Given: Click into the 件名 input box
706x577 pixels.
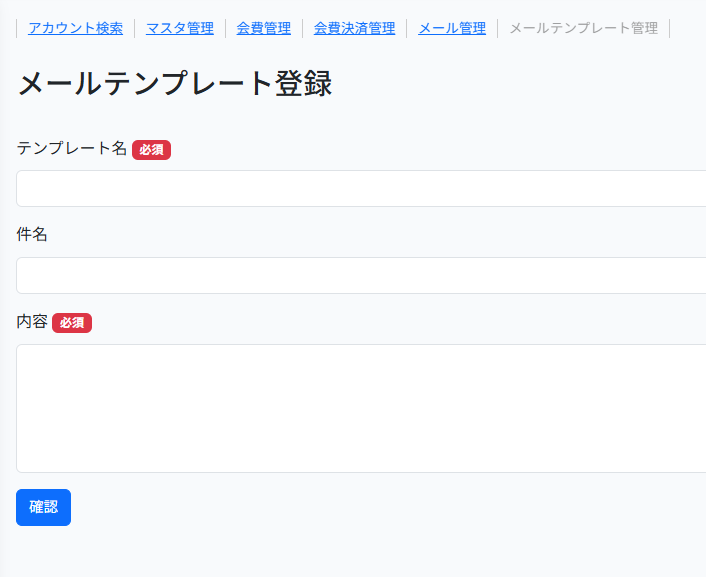Looking at the screenshot, I should (x=360, y=275).
